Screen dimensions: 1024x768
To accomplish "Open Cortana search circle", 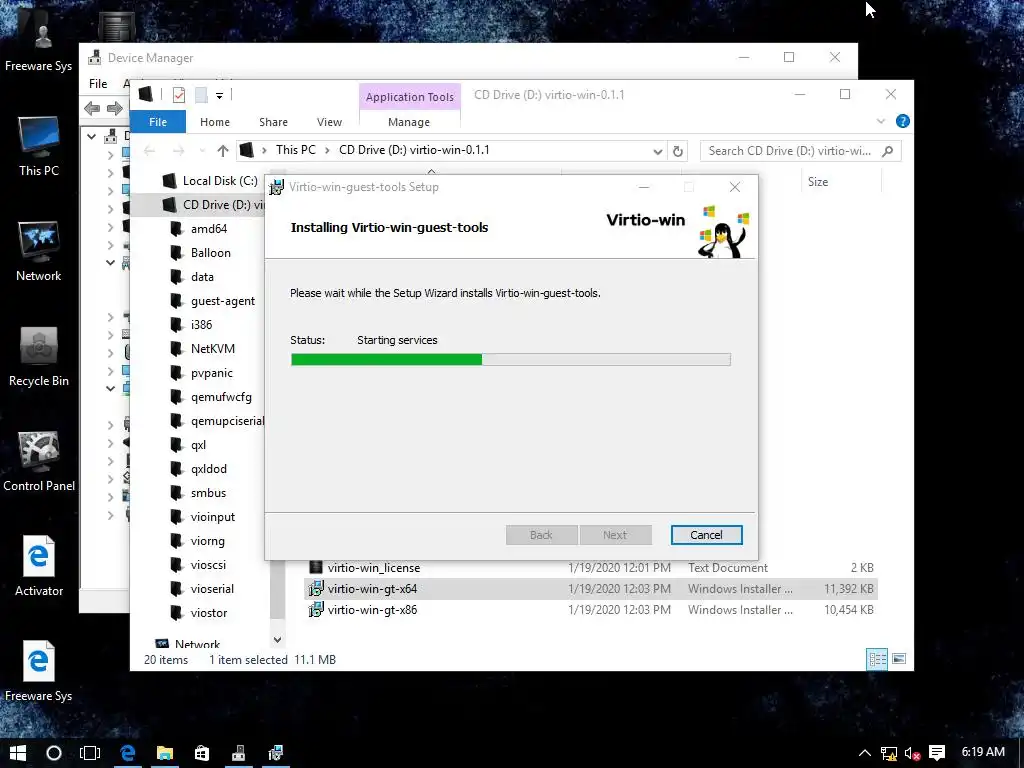I will (54, 753).
